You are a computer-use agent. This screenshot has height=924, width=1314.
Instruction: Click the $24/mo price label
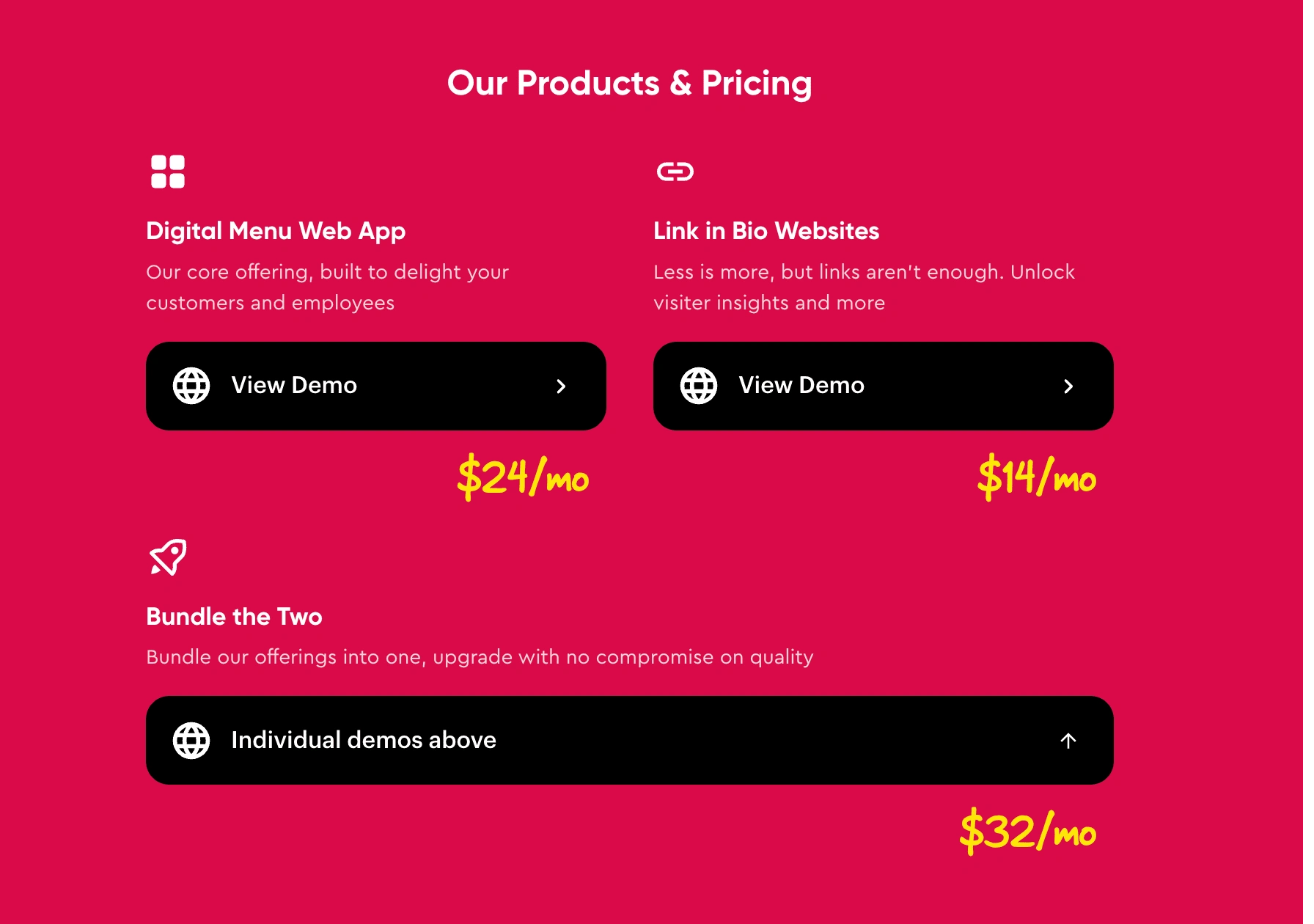click(x=523, y=477)
